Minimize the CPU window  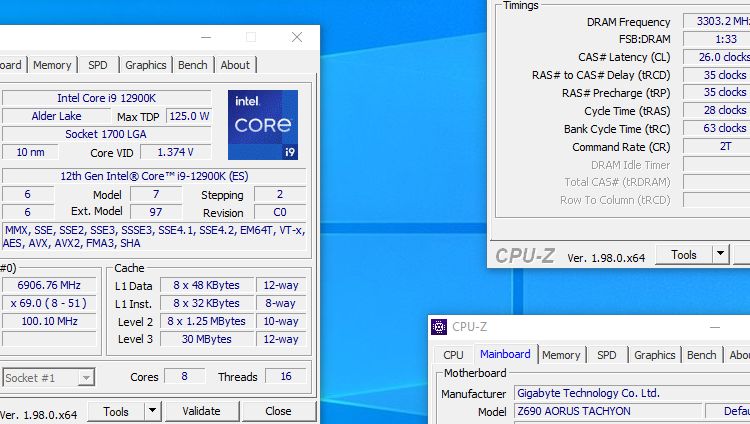click(x=206, y=37)
